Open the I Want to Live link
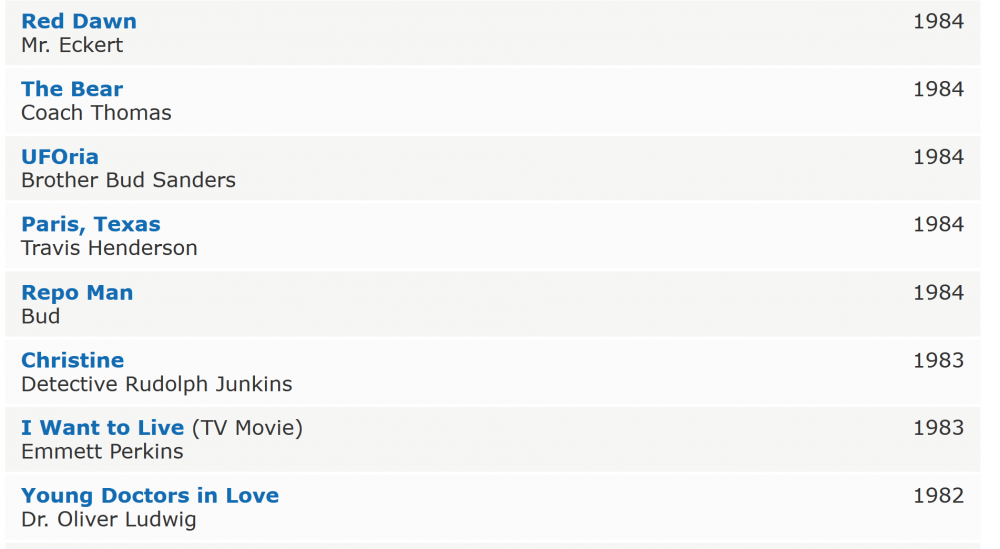This screenshot has height=549, width=1000. pyautogui.click(x=103, y=428)
